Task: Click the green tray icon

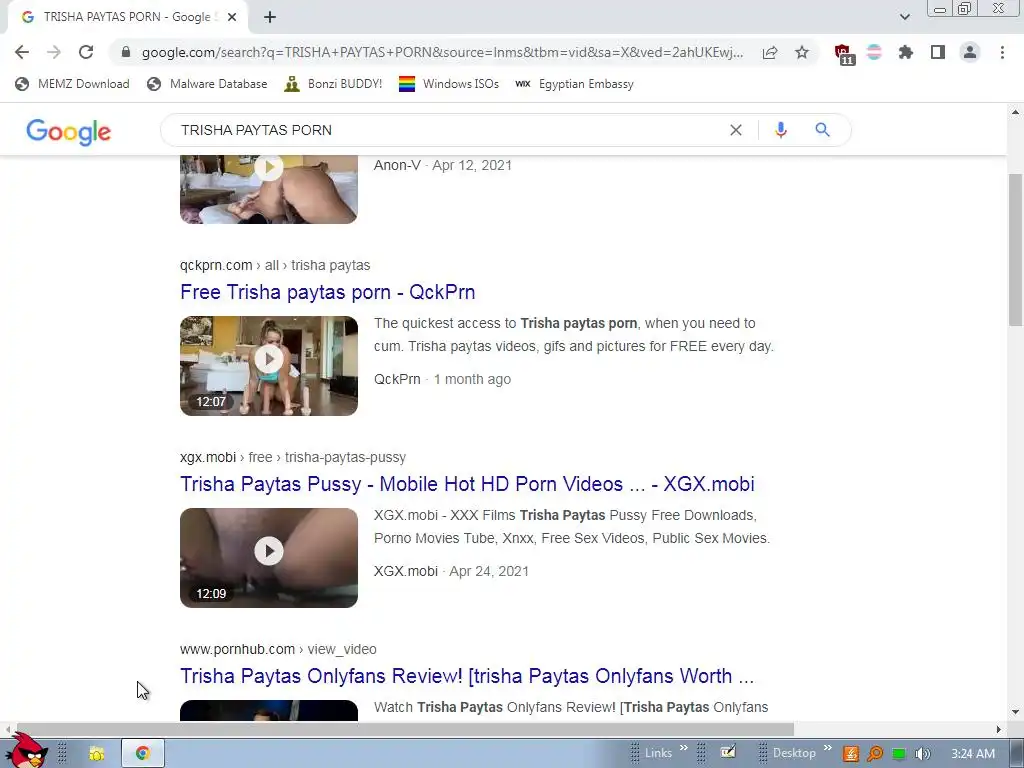Action: pos(899,754)
